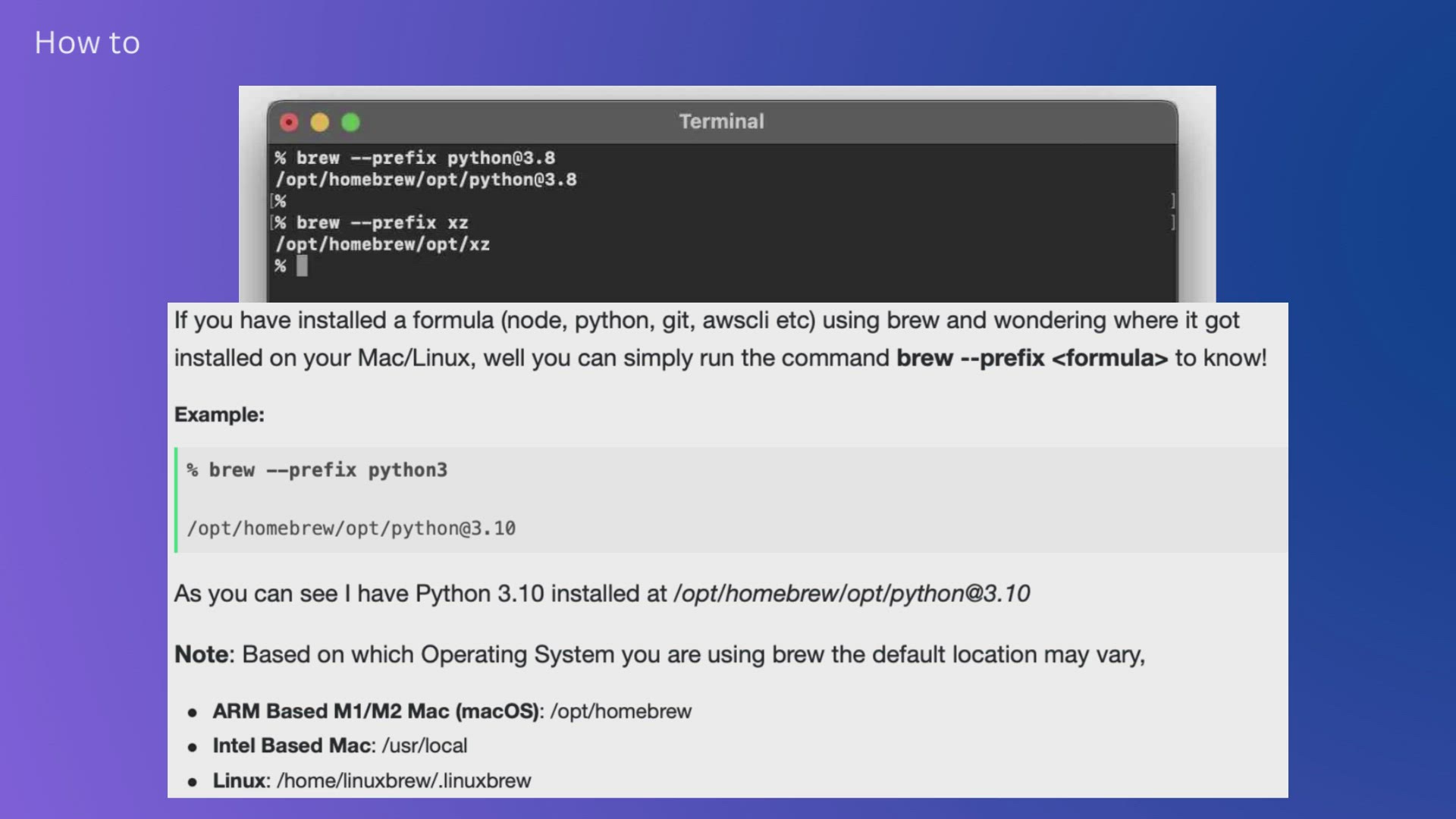This screenshot has width=1456, height=819.
Task: Click the bold "Note" word
Action: 202,654
